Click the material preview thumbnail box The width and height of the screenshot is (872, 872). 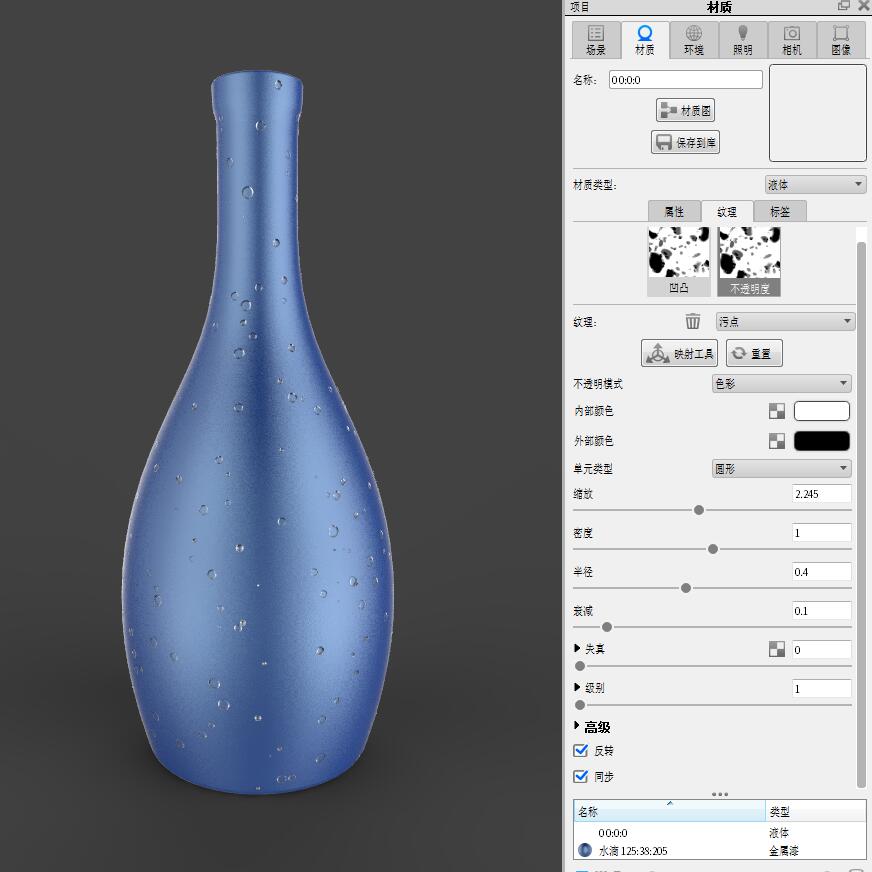818,113
